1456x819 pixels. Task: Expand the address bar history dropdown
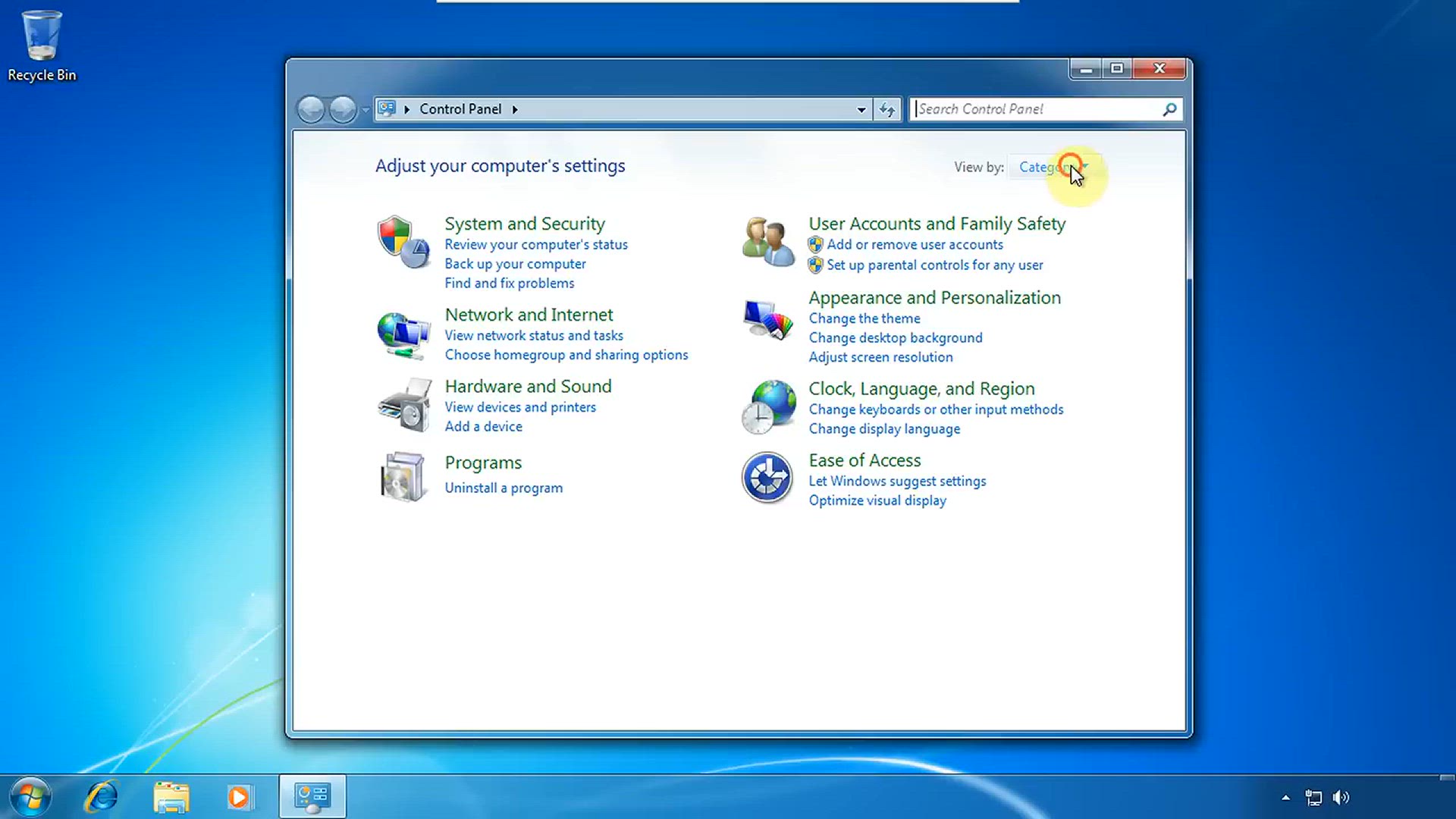pyautogui.click(x=861, y=109)
